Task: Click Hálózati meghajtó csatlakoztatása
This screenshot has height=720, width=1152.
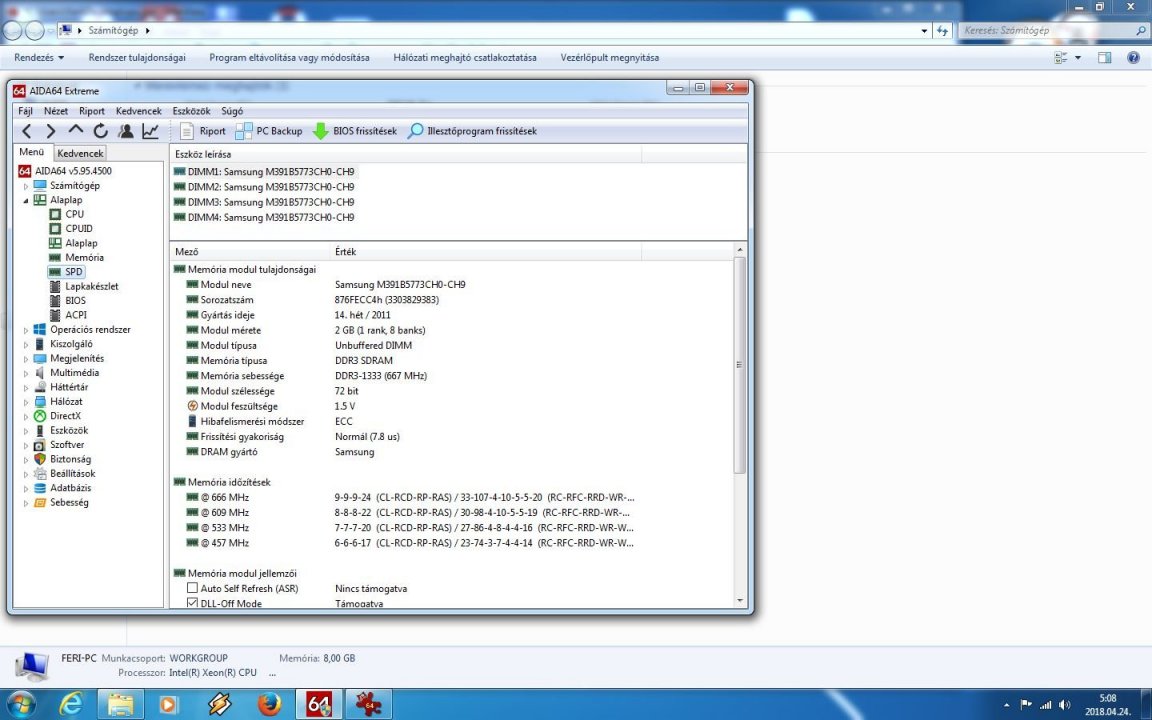Action: click(465, 57)
